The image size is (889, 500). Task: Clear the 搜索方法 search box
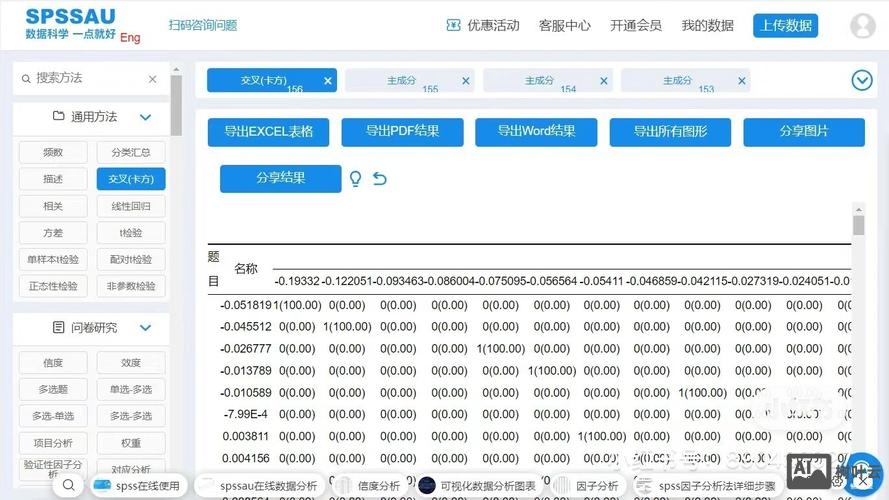coord(153,79)
